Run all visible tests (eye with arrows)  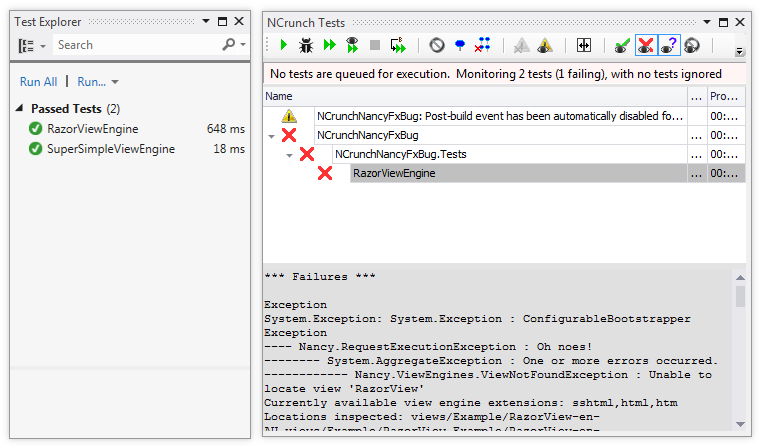[x=352, y=45]
